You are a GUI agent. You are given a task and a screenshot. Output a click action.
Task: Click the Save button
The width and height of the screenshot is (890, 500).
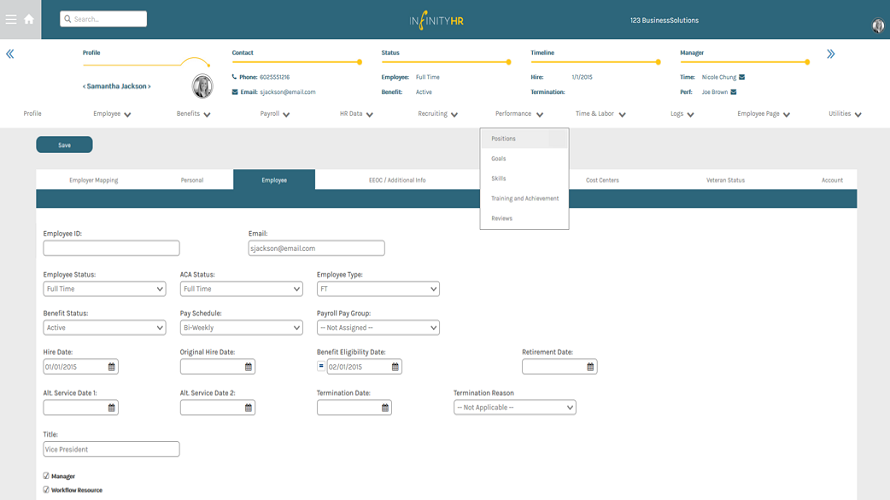click(x=64, y=145)
